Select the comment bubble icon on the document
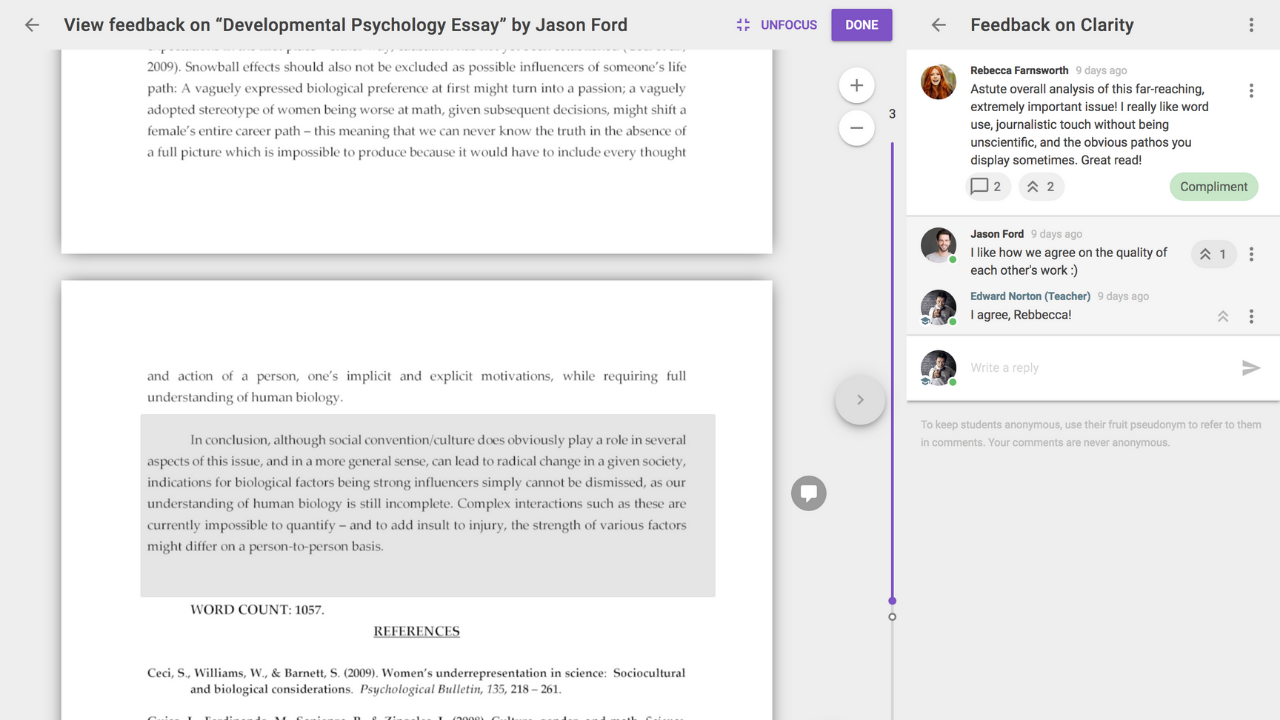The width and height of the screenshot is (1280, 720). (x=808, y=493)
